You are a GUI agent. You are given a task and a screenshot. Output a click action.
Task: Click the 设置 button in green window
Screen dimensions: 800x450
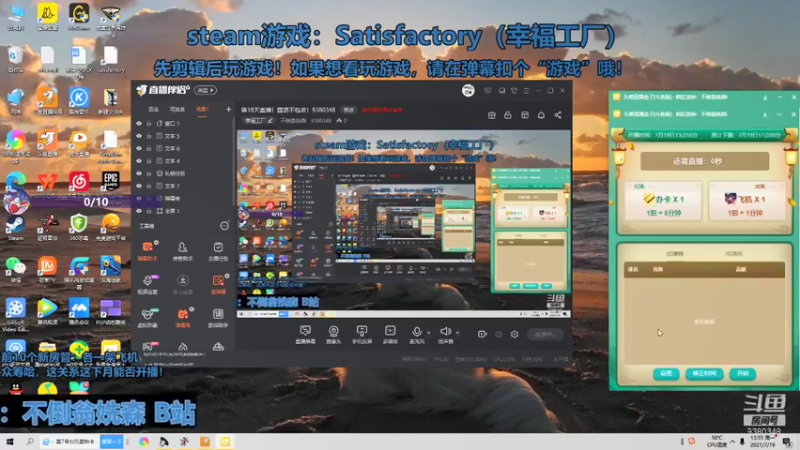tap(665, 373)
